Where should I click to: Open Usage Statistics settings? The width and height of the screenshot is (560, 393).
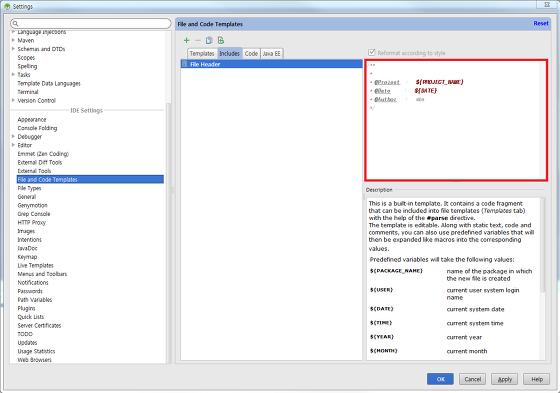pos(36,351)
